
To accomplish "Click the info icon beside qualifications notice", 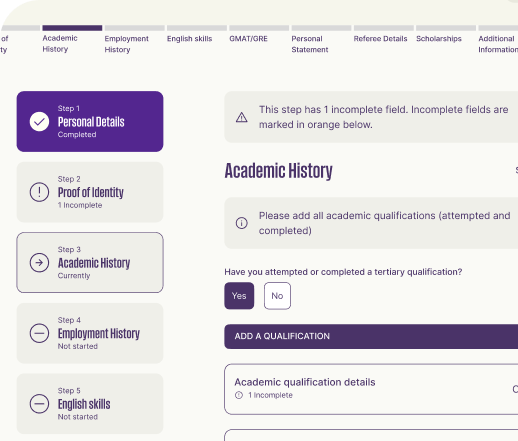I will click(x=242, y=223).
